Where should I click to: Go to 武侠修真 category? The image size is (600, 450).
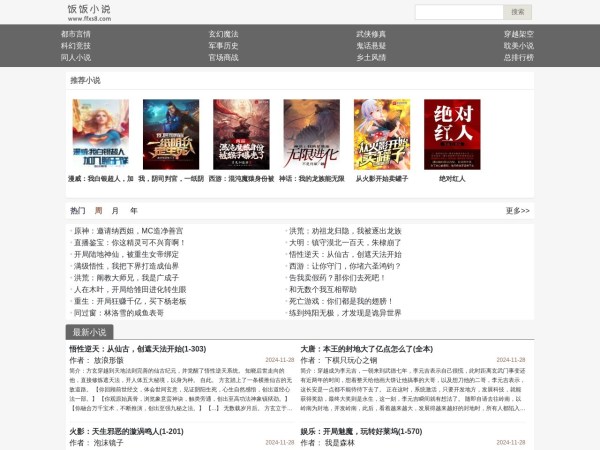pos(371,33)
